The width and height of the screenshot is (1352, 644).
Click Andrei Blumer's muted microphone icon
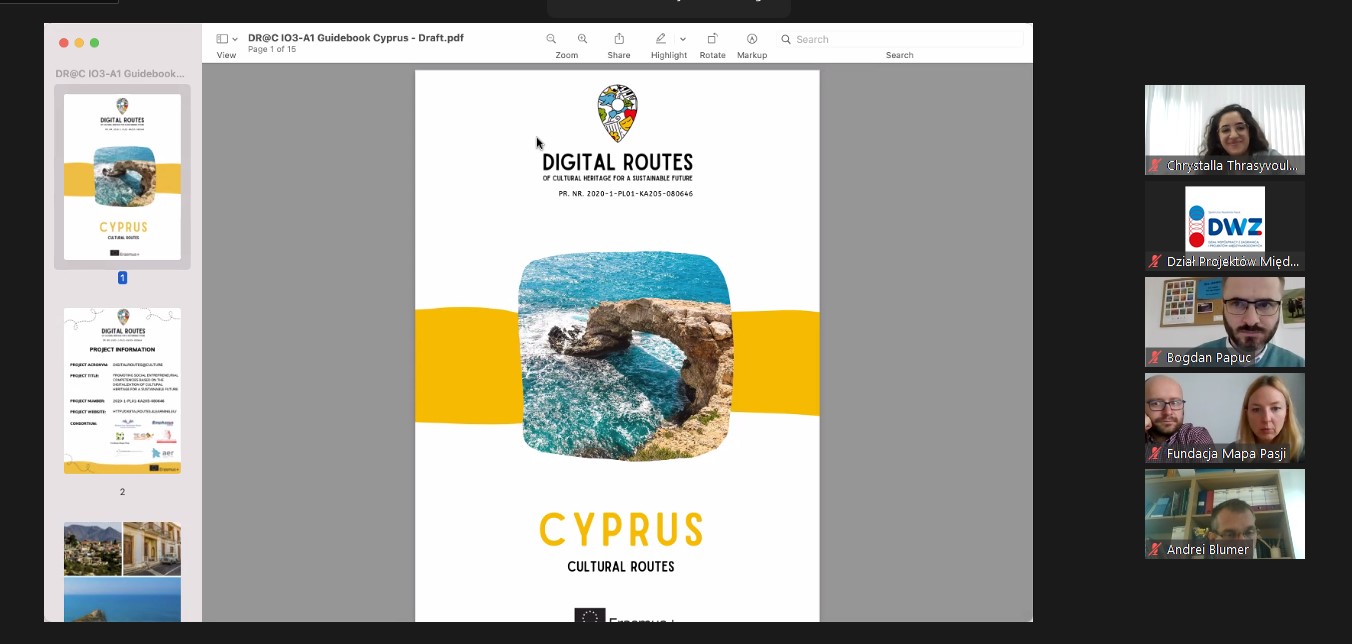[x=1155, y=550]
